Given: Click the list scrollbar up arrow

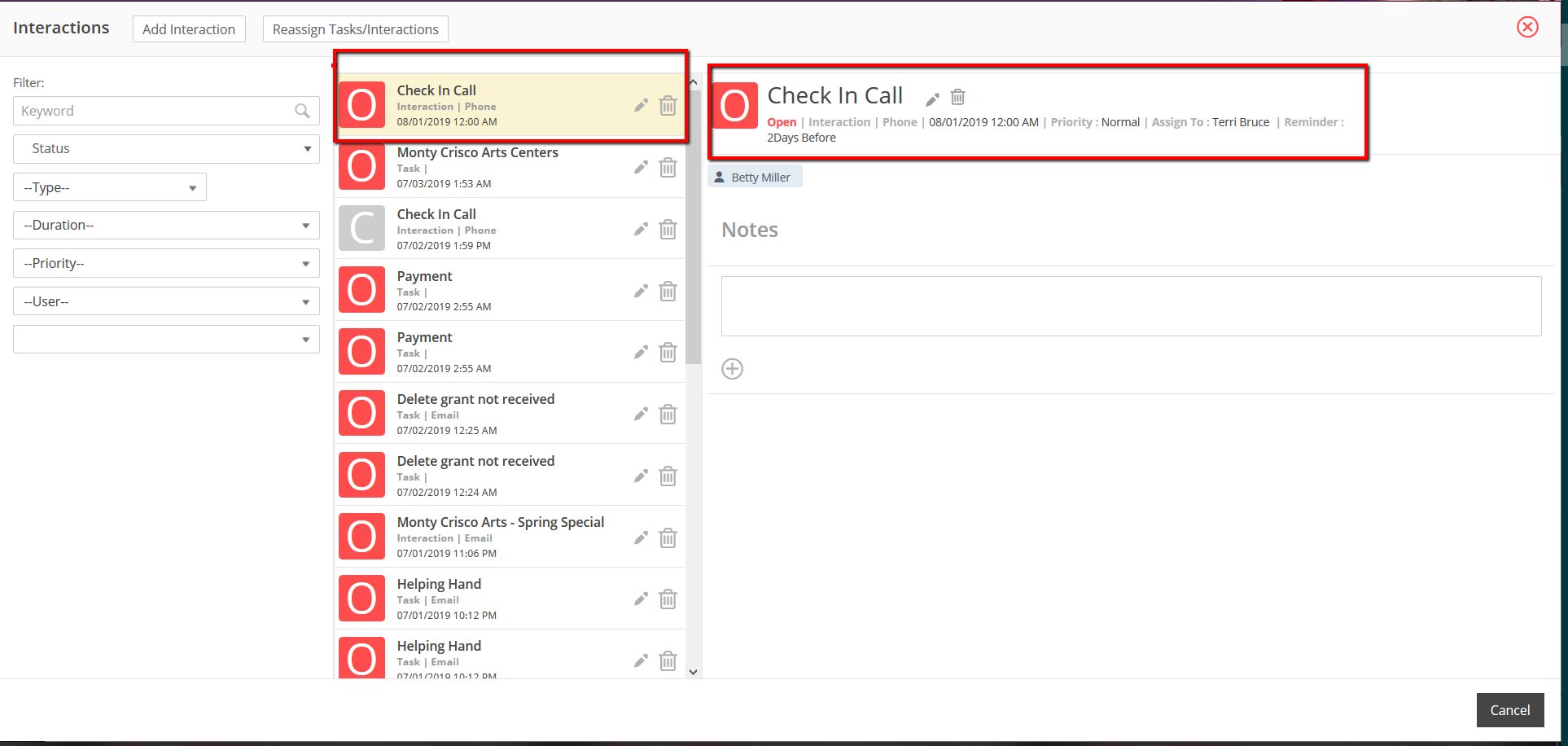Looking at the screenshot, I should pyautogui.click(x=694, y=82).
